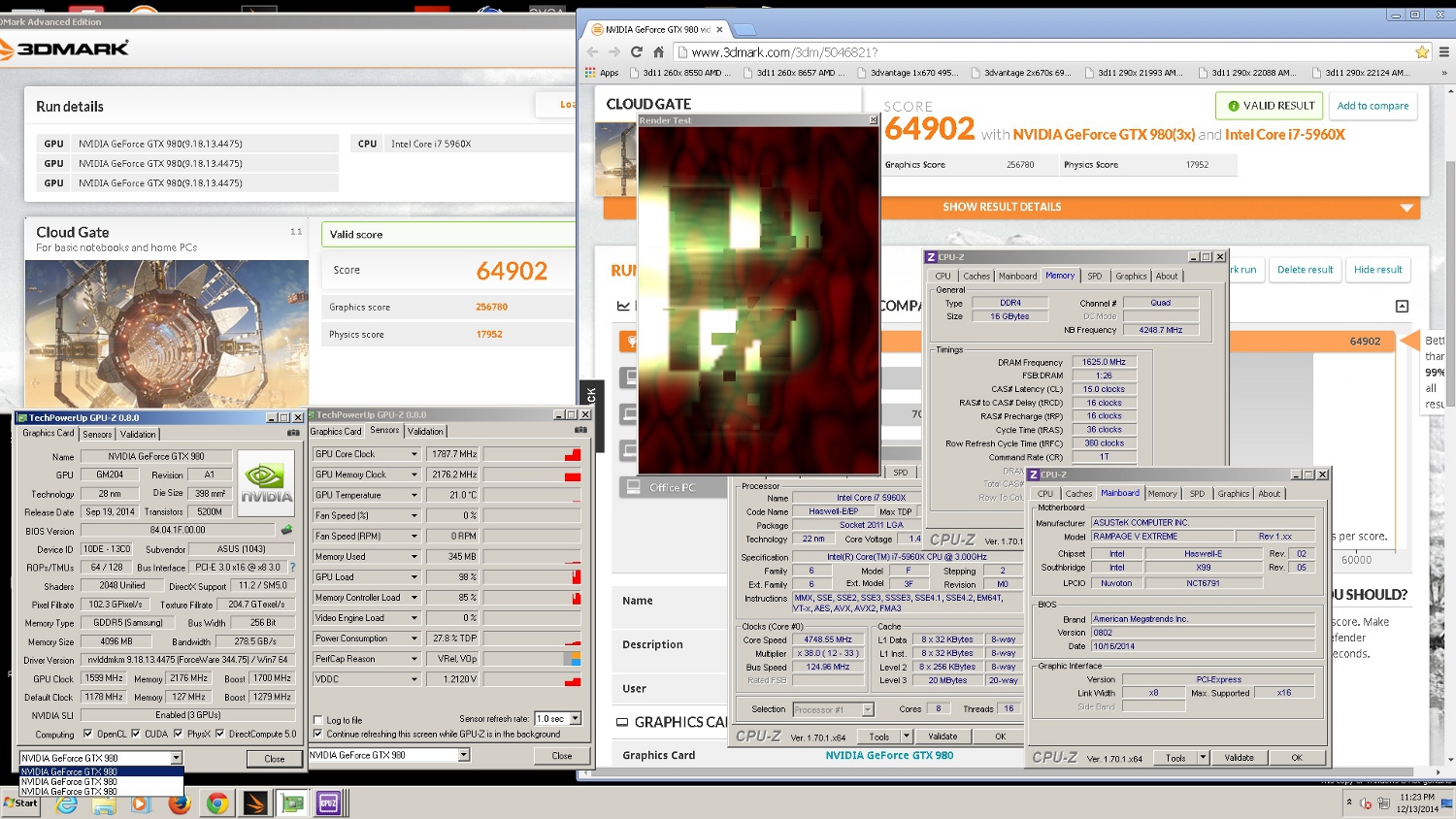Screen dimensions: 1456x819
Task: Open GPU selector dropdown in Sensors window
Action: click(464, 755)
